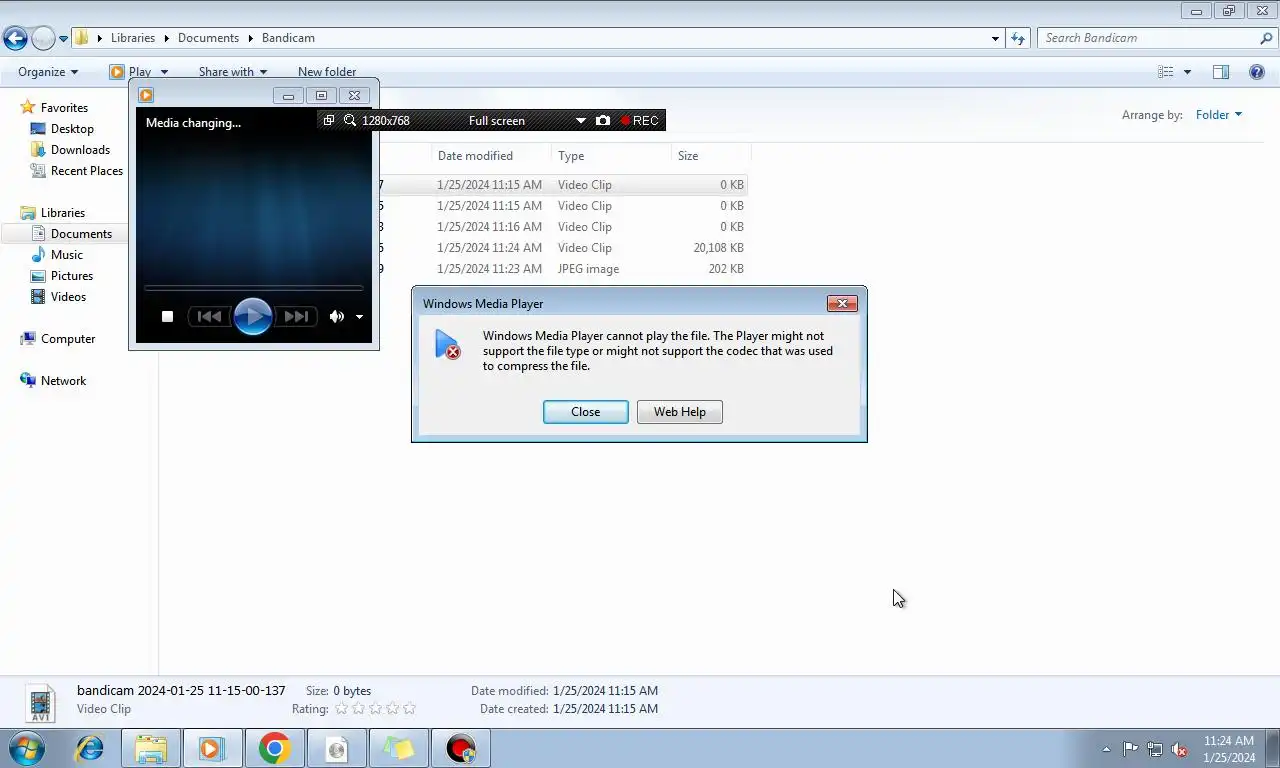Select Libraries in the navigation pane
This screenshot has width=1280, height=768.
coord(62,213)
